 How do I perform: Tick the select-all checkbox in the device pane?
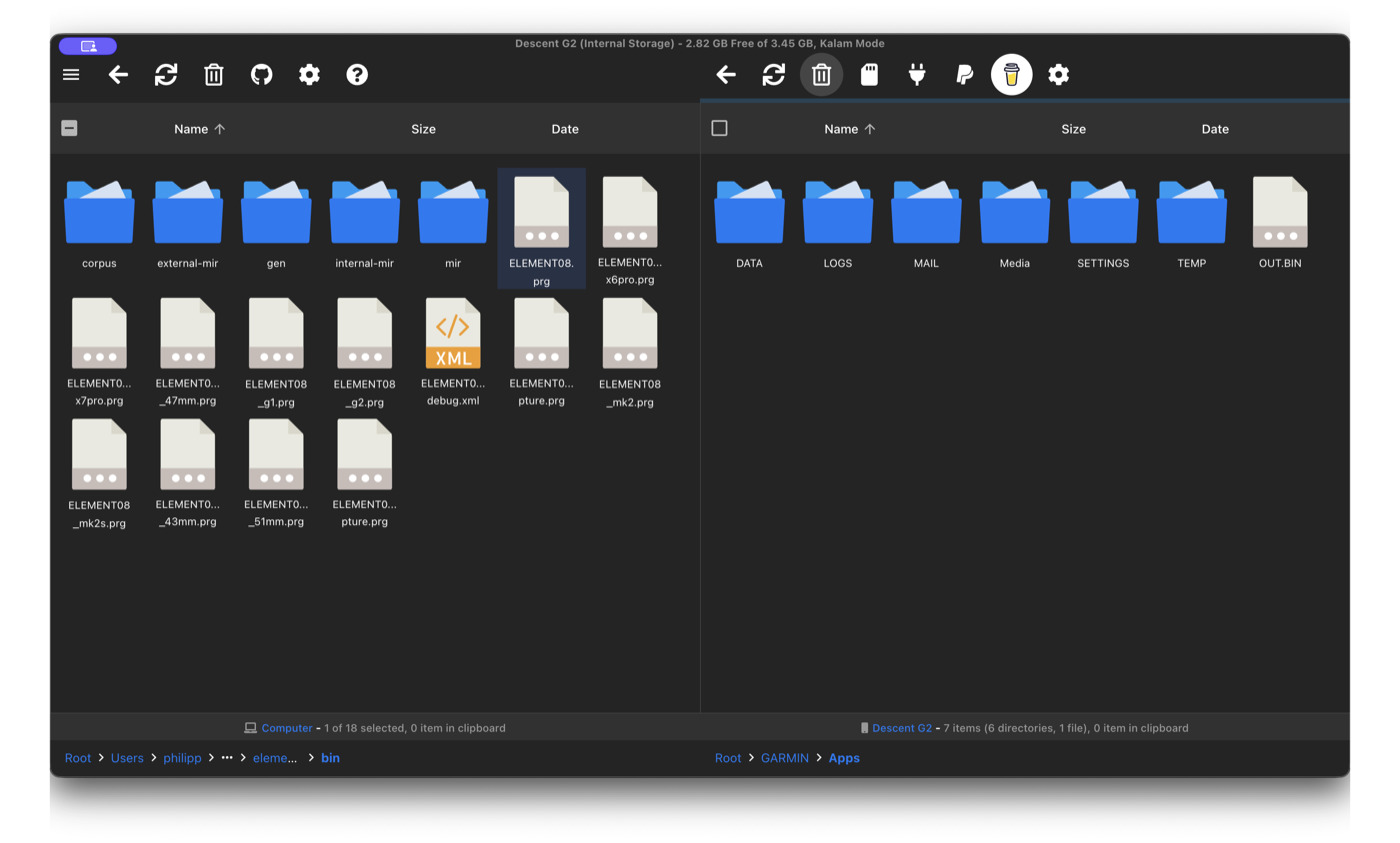[x=719, y=128]
